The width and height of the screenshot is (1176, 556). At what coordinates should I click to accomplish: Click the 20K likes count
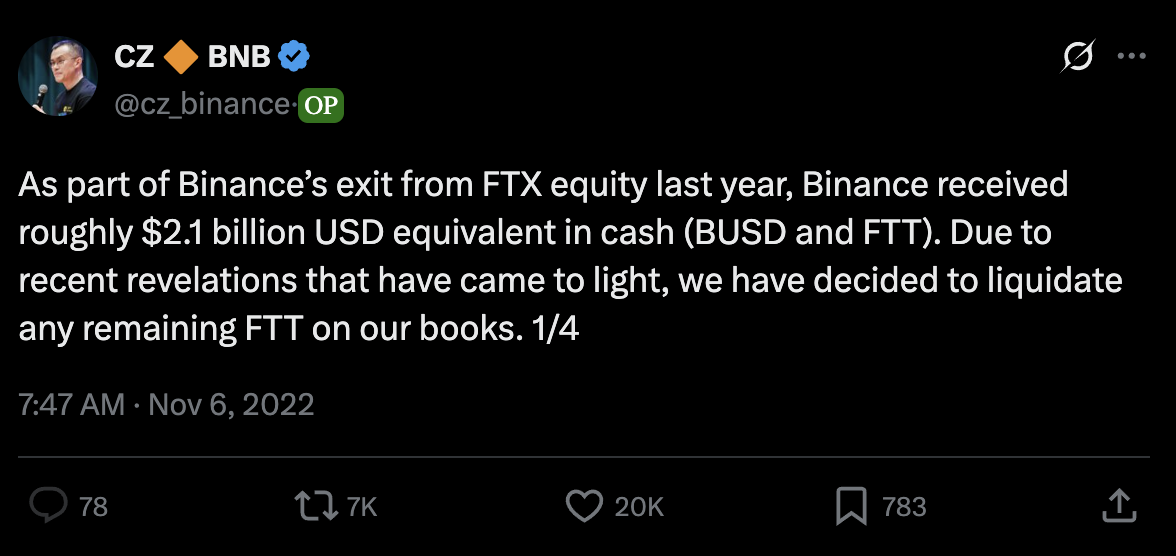point(639,507)
